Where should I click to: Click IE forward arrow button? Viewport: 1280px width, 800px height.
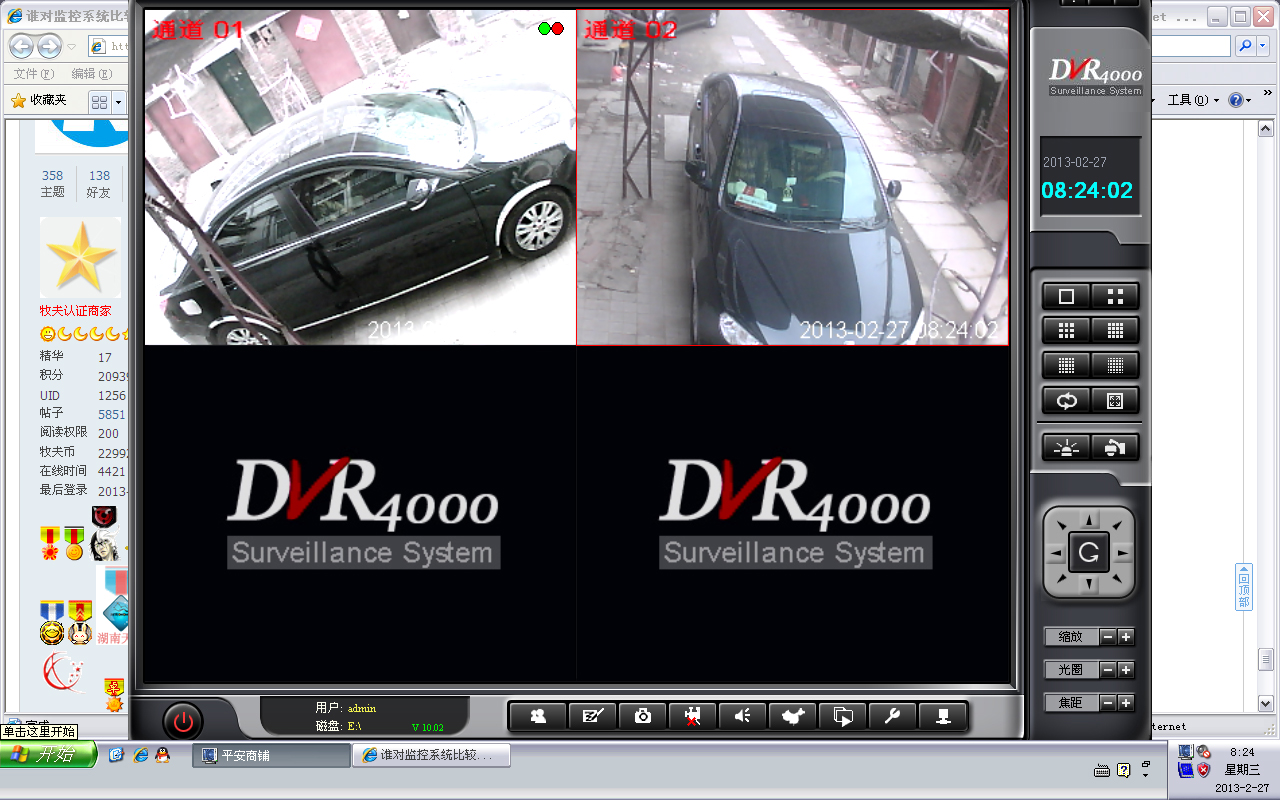[49, 46]
